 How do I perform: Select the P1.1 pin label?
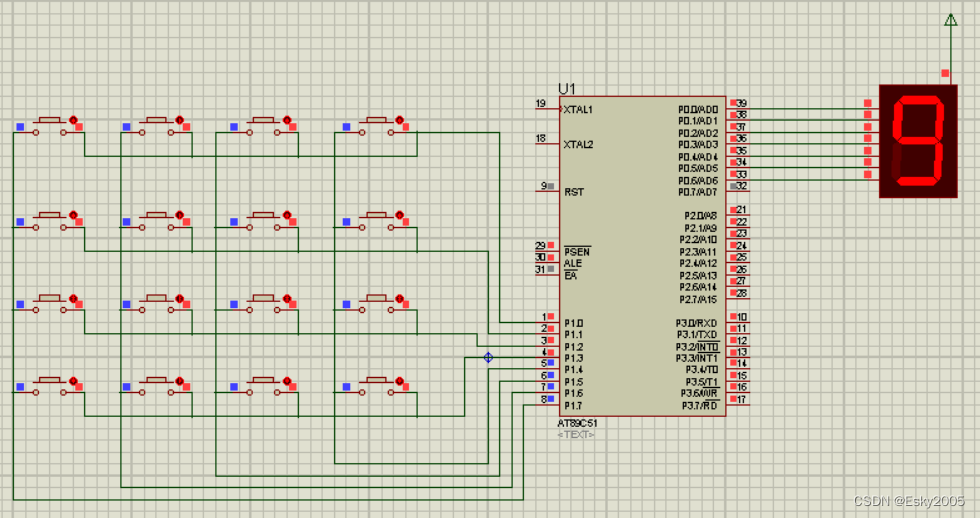coord(574,334)
